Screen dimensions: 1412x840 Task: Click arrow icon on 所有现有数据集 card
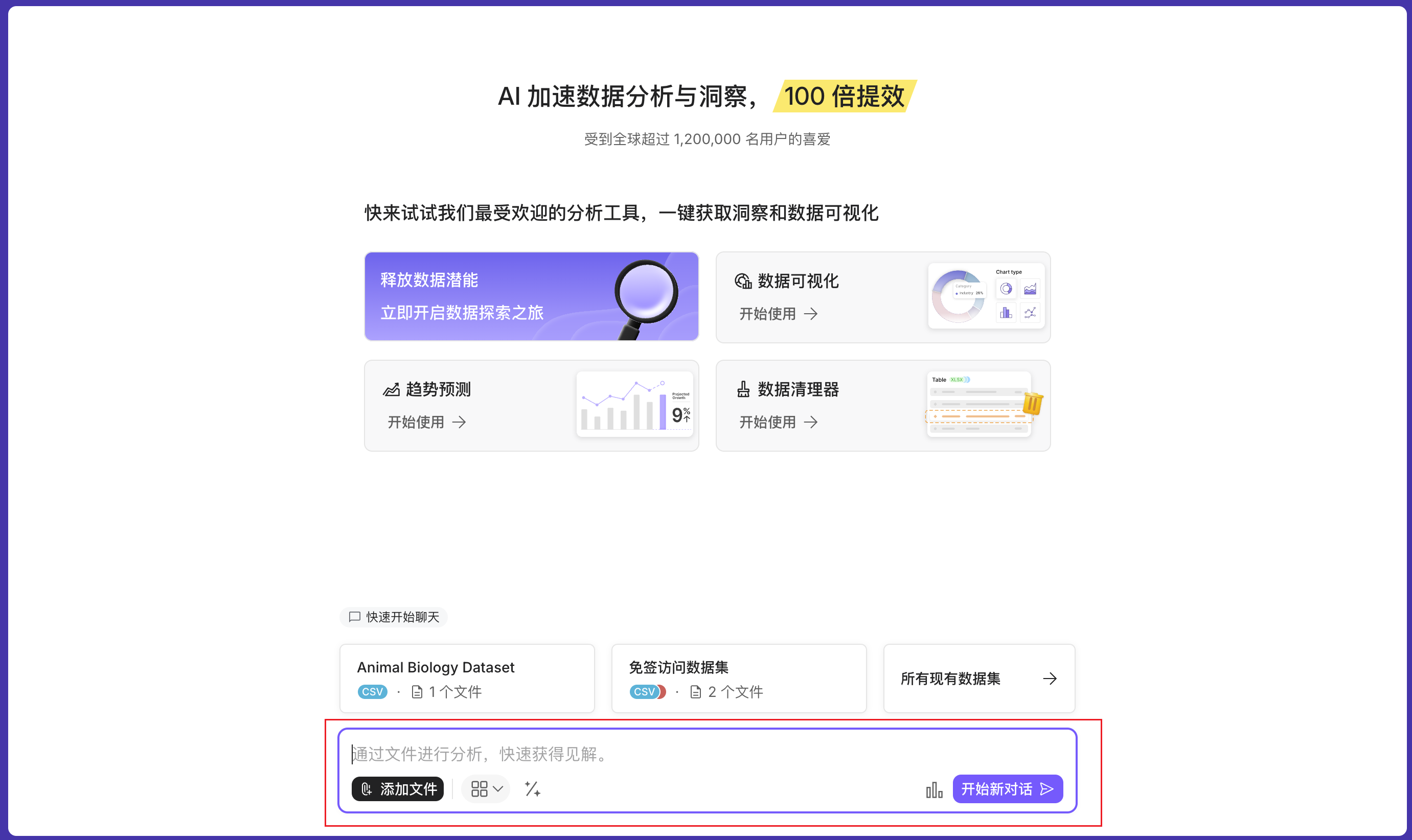tap(1050, 679)
